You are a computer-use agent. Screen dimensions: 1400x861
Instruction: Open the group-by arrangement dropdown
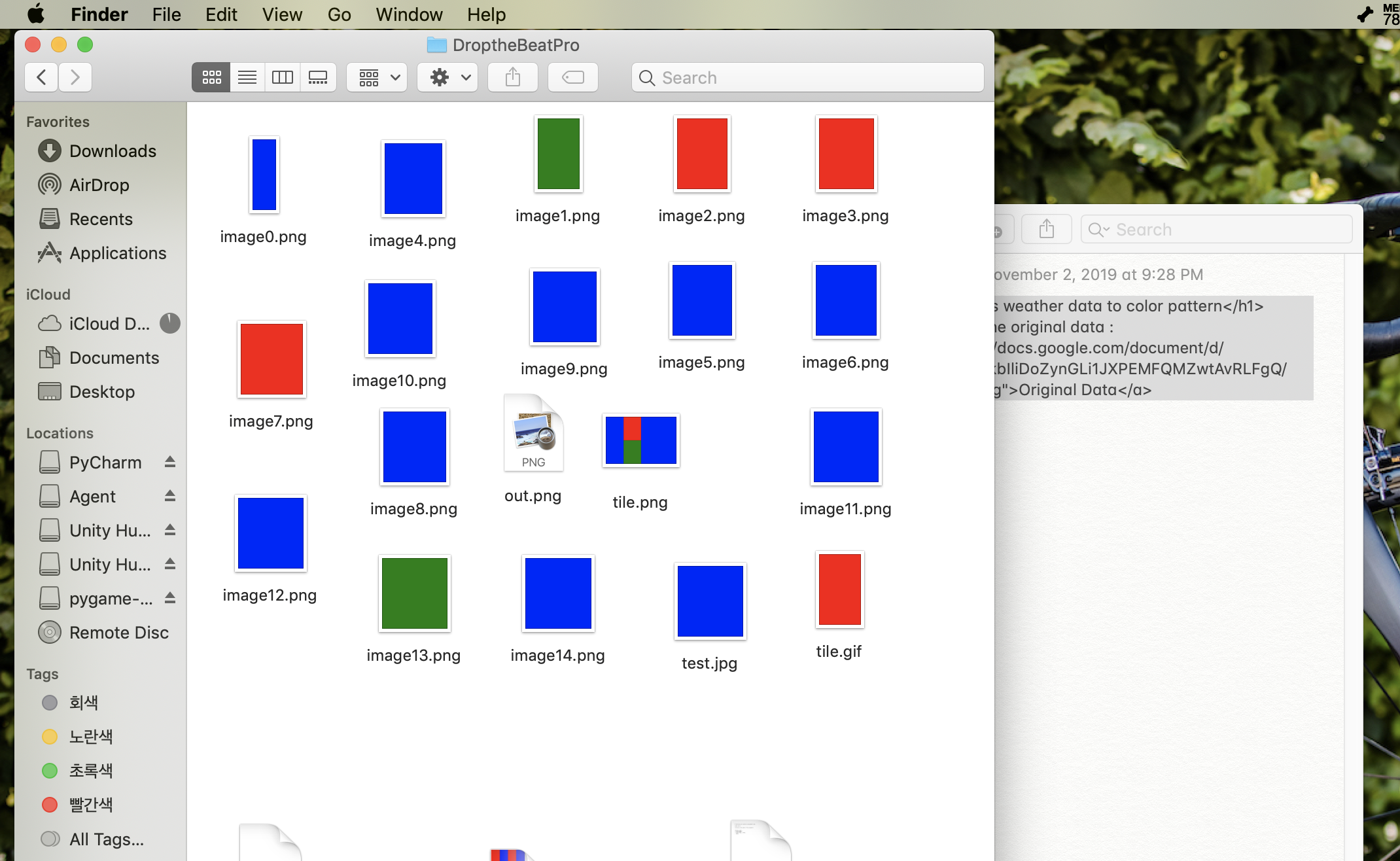pyautogui.click(x=377, y=78)
